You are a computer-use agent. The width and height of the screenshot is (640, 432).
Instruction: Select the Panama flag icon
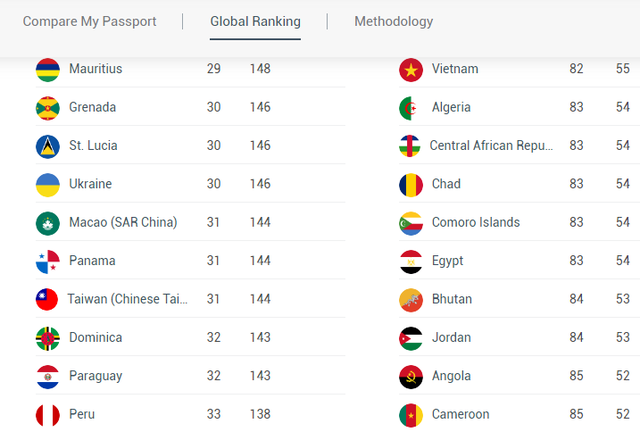click(48, 261)
